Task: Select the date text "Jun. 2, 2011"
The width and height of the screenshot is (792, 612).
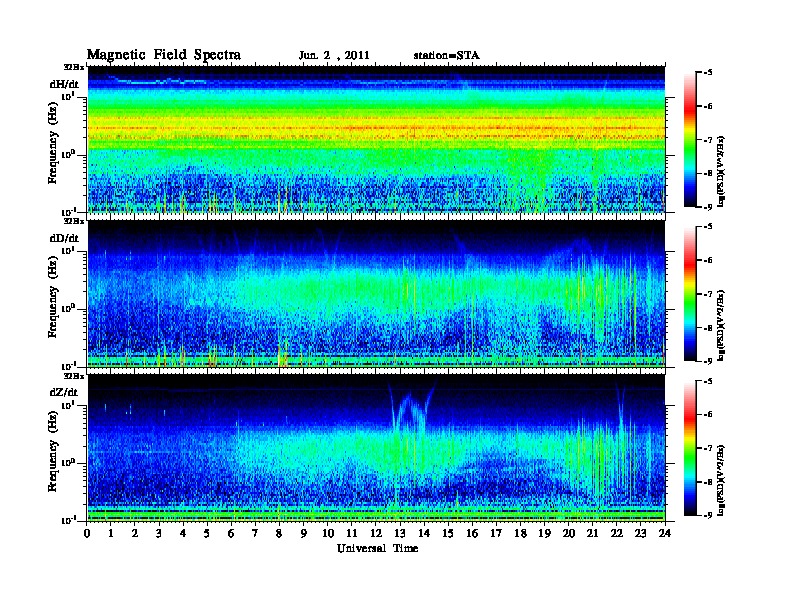Action: tap(334, 56)
